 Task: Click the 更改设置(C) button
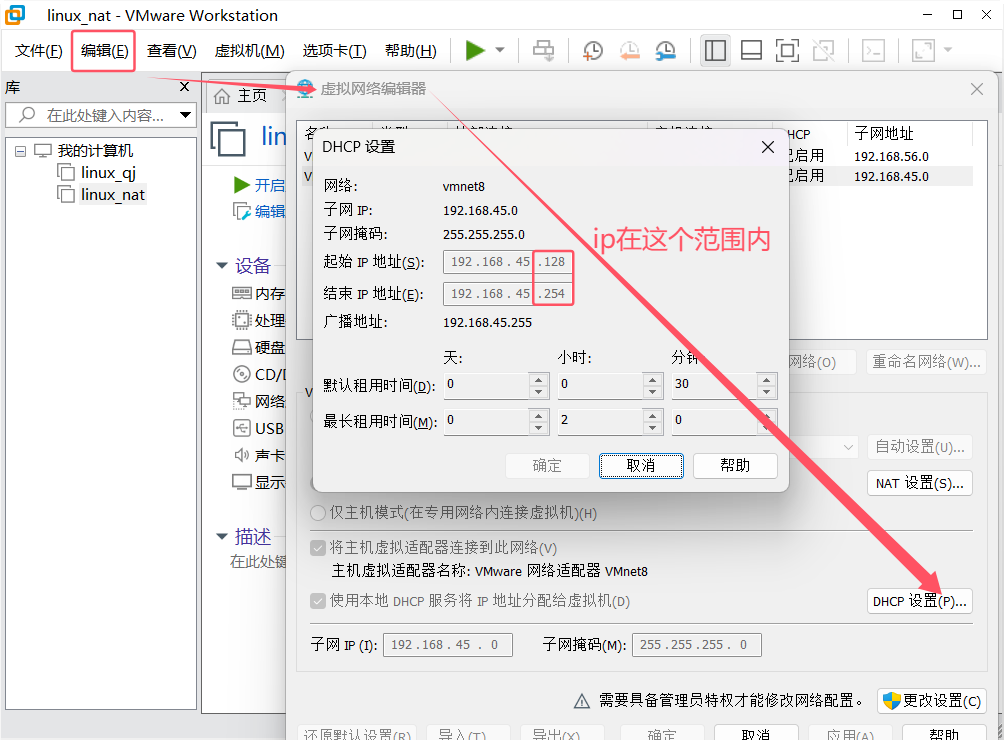click(x=932, y=700)
